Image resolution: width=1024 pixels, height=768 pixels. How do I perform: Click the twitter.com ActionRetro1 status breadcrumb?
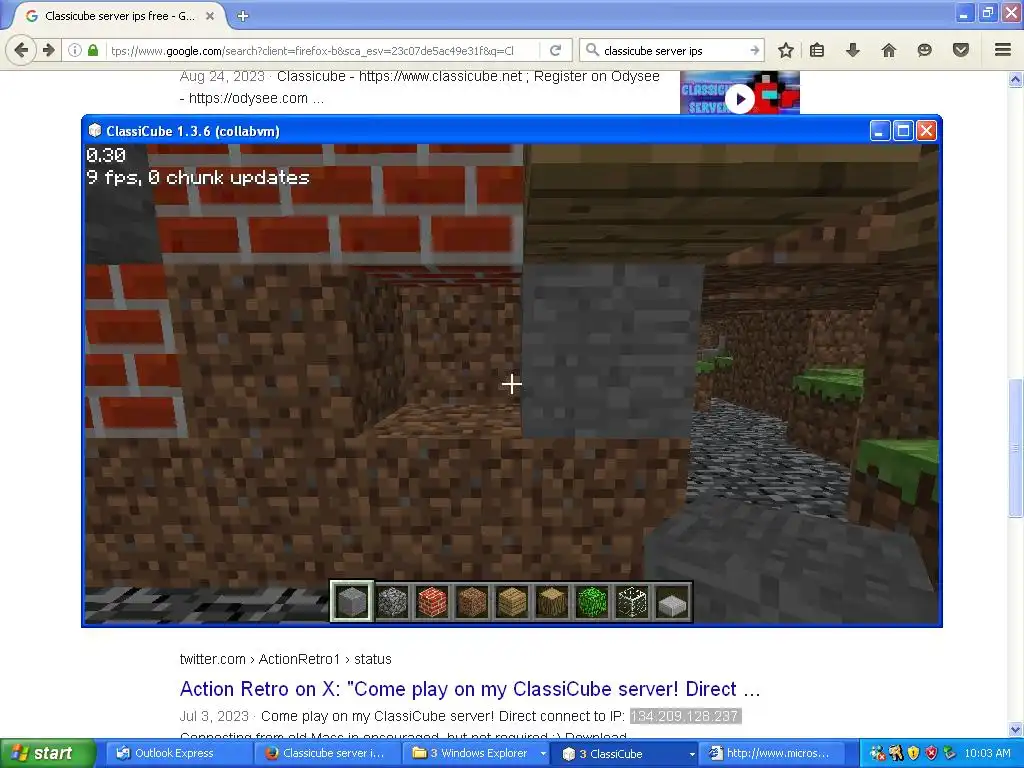pos(285,659)
